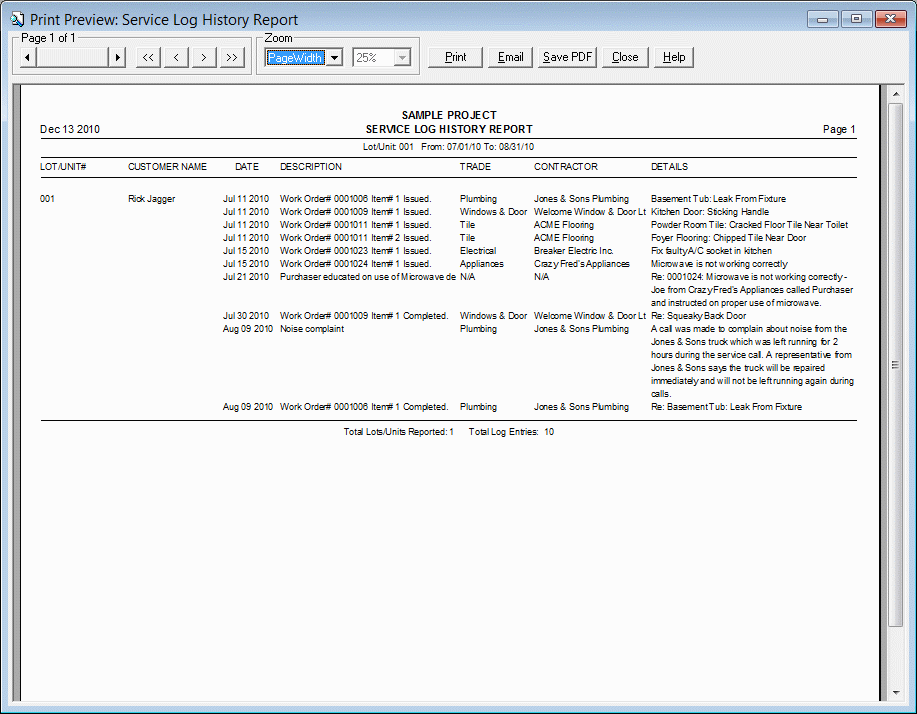Click detail Fix faulty A/C socket in kitchen

[711, 251]
